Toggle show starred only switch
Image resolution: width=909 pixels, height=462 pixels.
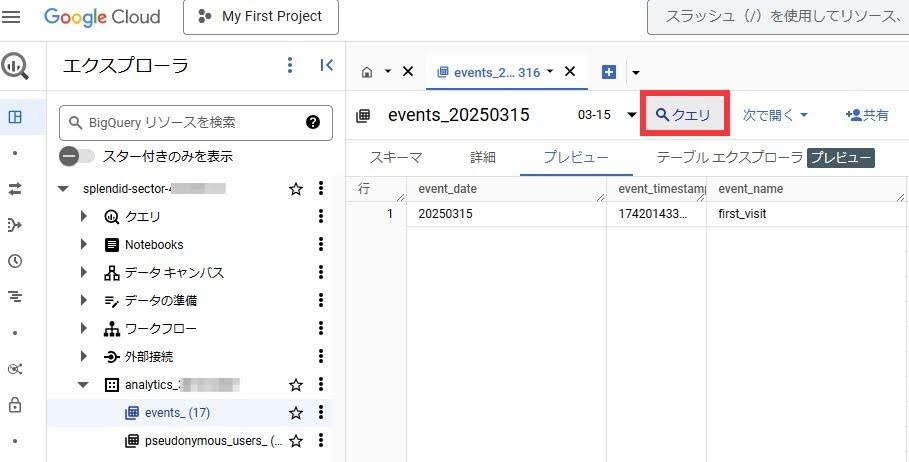(77, 157)
